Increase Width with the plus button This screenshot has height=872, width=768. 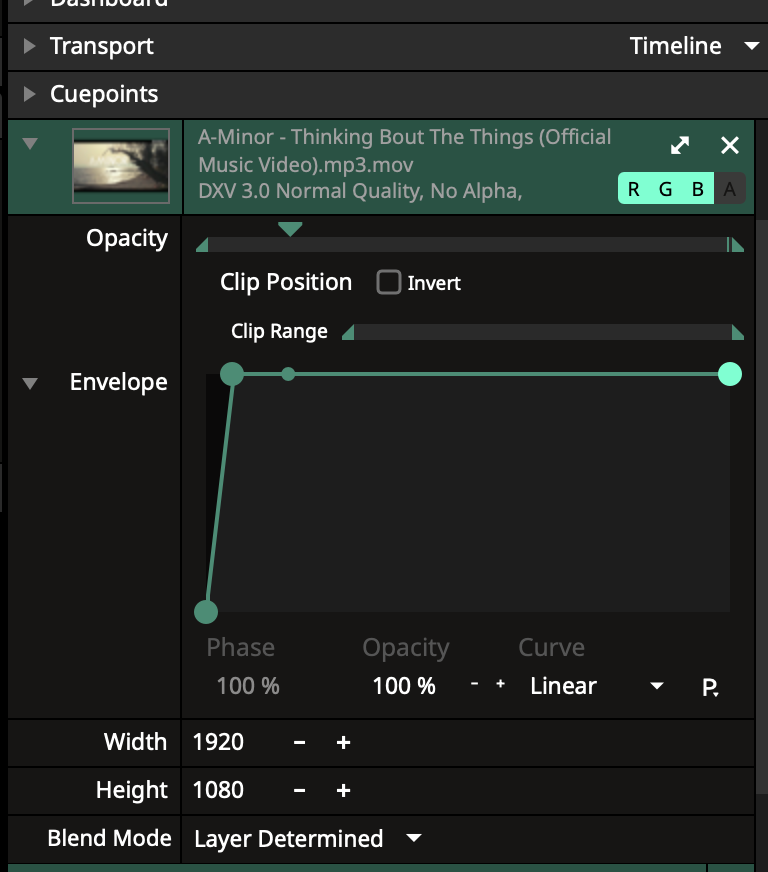coord(343,742)
